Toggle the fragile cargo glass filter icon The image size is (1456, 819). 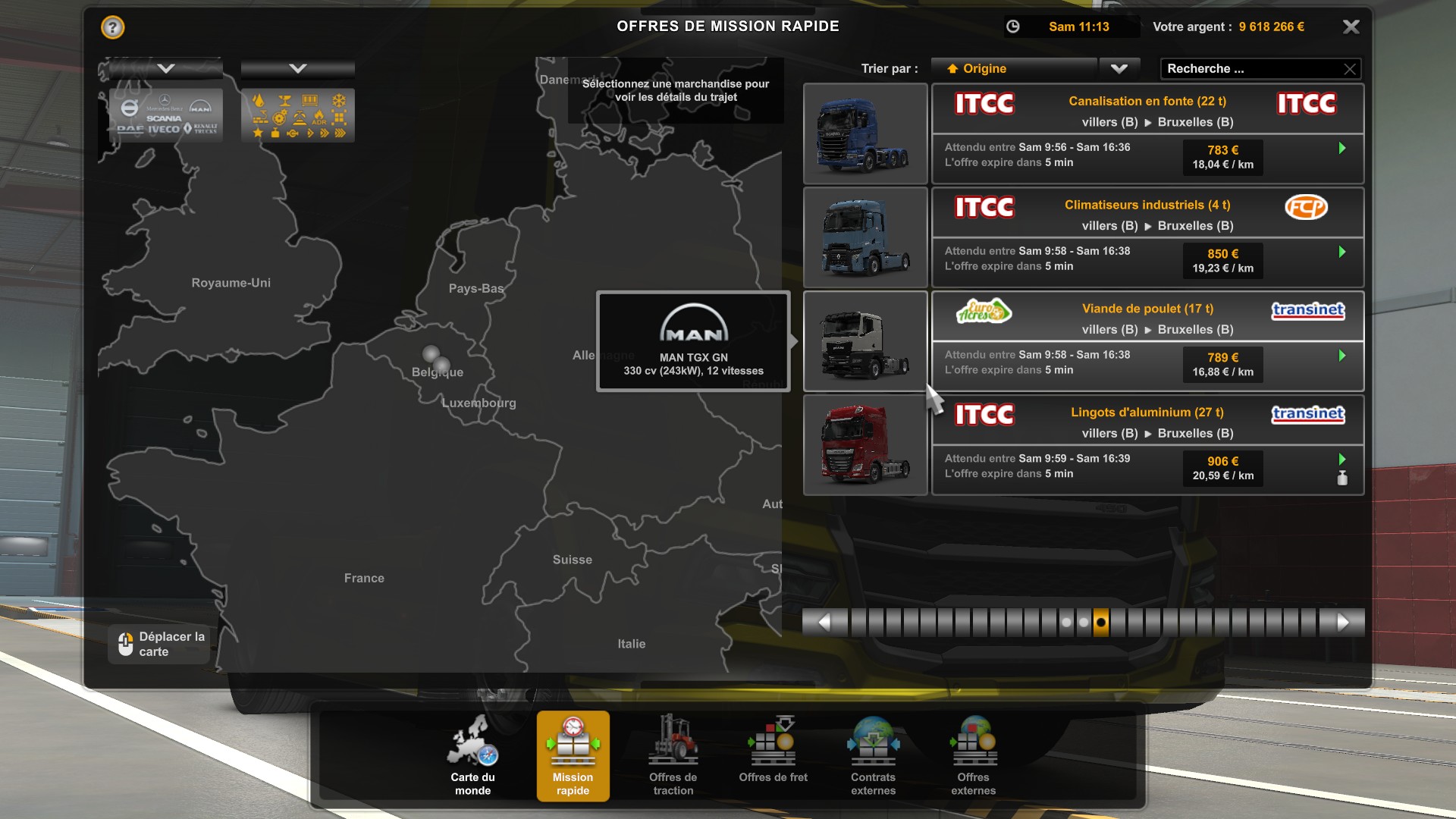284,101
